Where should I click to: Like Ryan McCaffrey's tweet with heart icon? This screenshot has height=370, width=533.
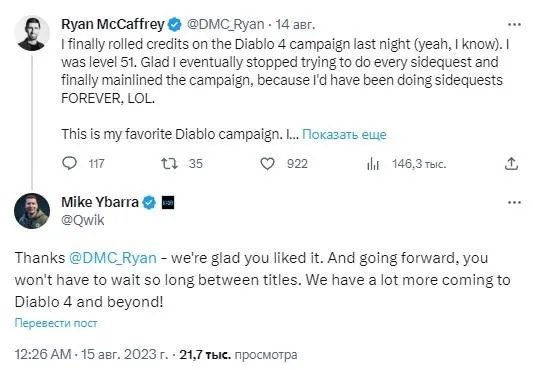coord(268,164)
